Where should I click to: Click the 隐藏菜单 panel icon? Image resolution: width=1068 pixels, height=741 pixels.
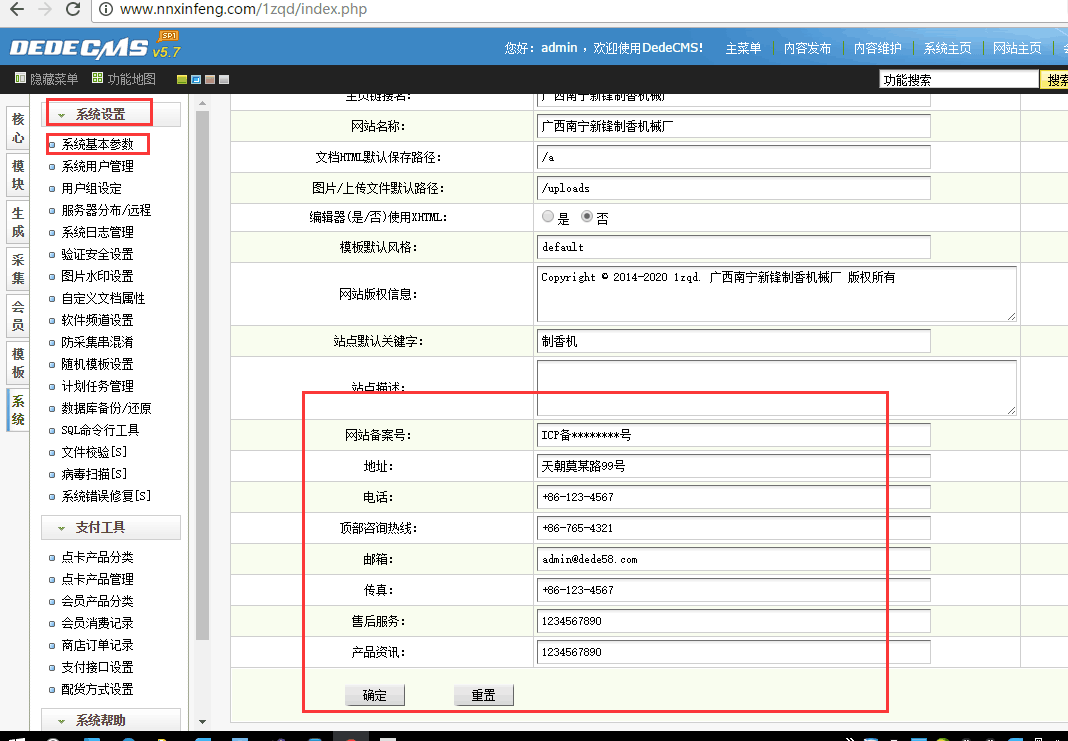tap(20, 79)
